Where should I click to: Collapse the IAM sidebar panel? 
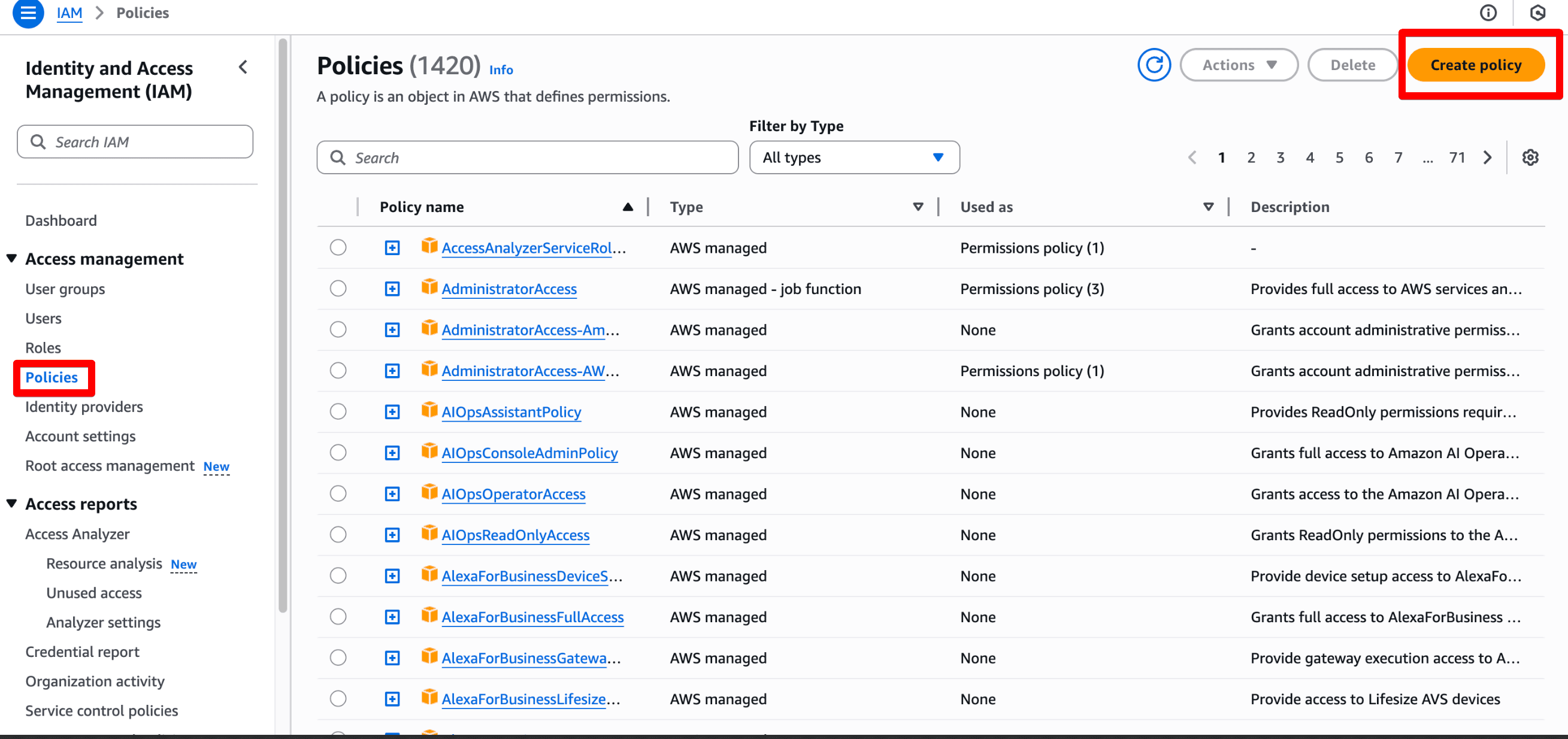click(243, 67)
